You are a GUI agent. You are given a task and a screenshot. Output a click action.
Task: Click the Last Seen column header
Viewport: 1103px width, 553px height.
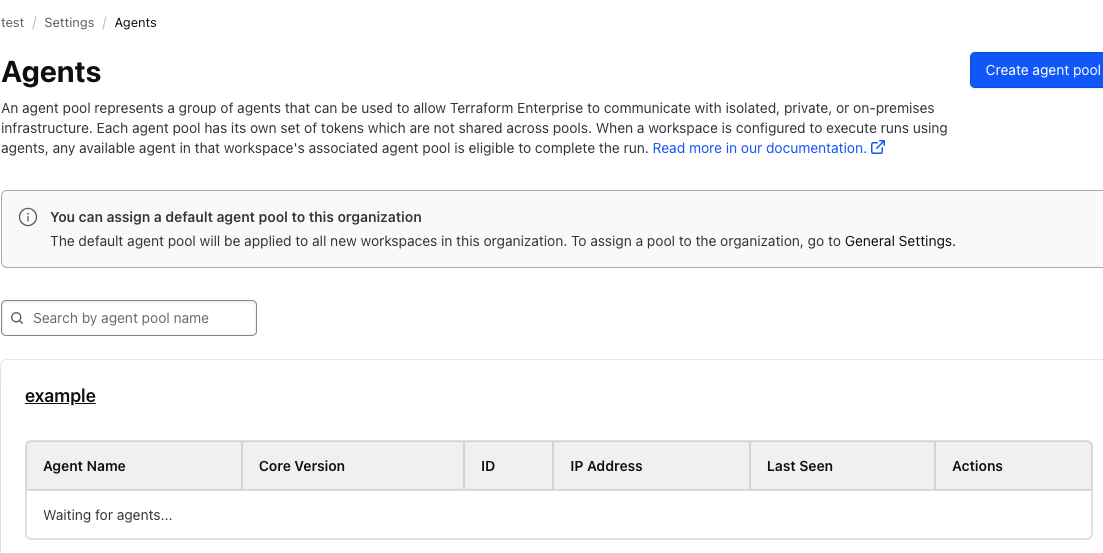tap(799, 466)
